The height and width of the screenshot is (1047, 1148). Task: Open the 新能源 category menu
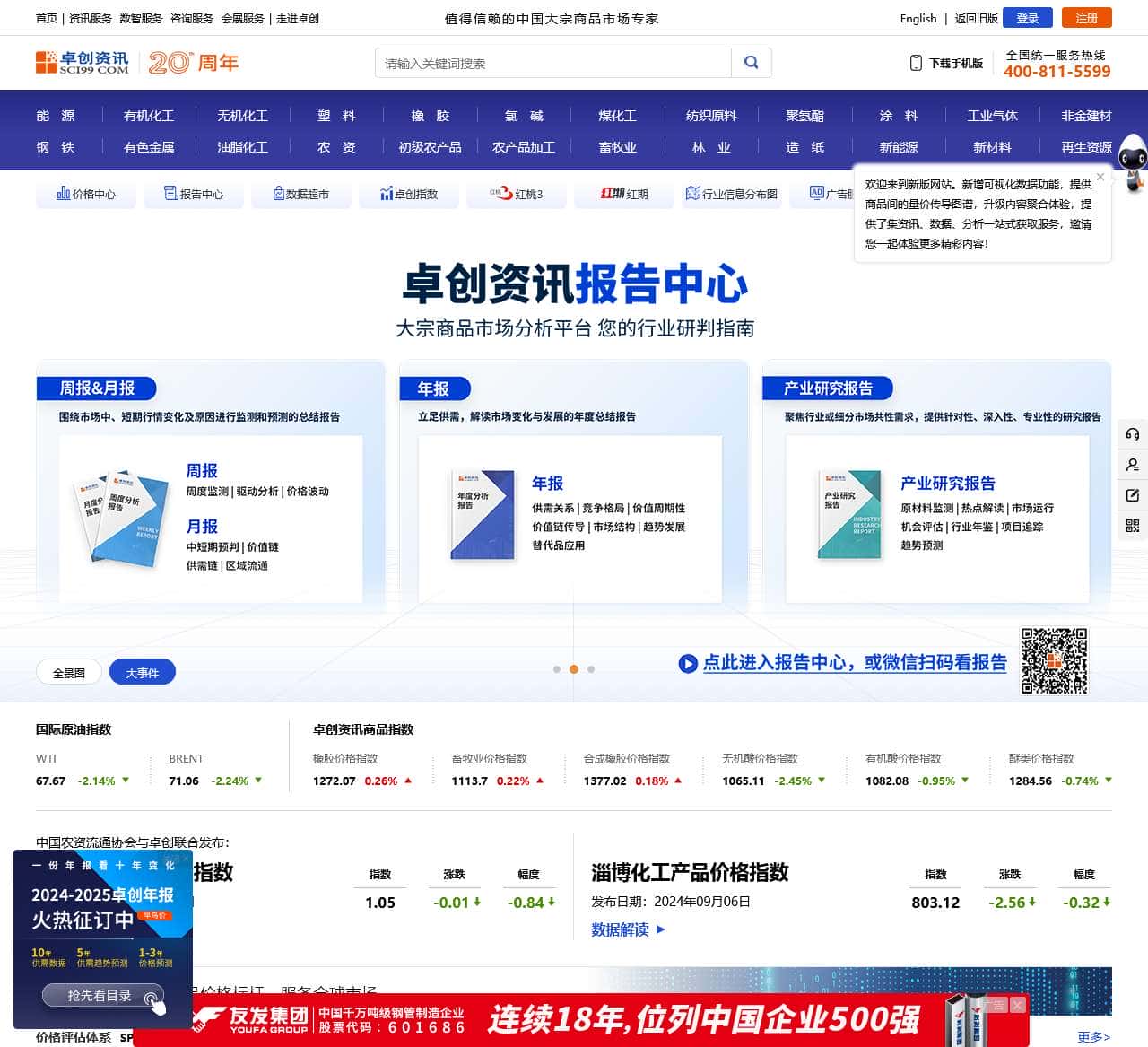click(899, 147)
